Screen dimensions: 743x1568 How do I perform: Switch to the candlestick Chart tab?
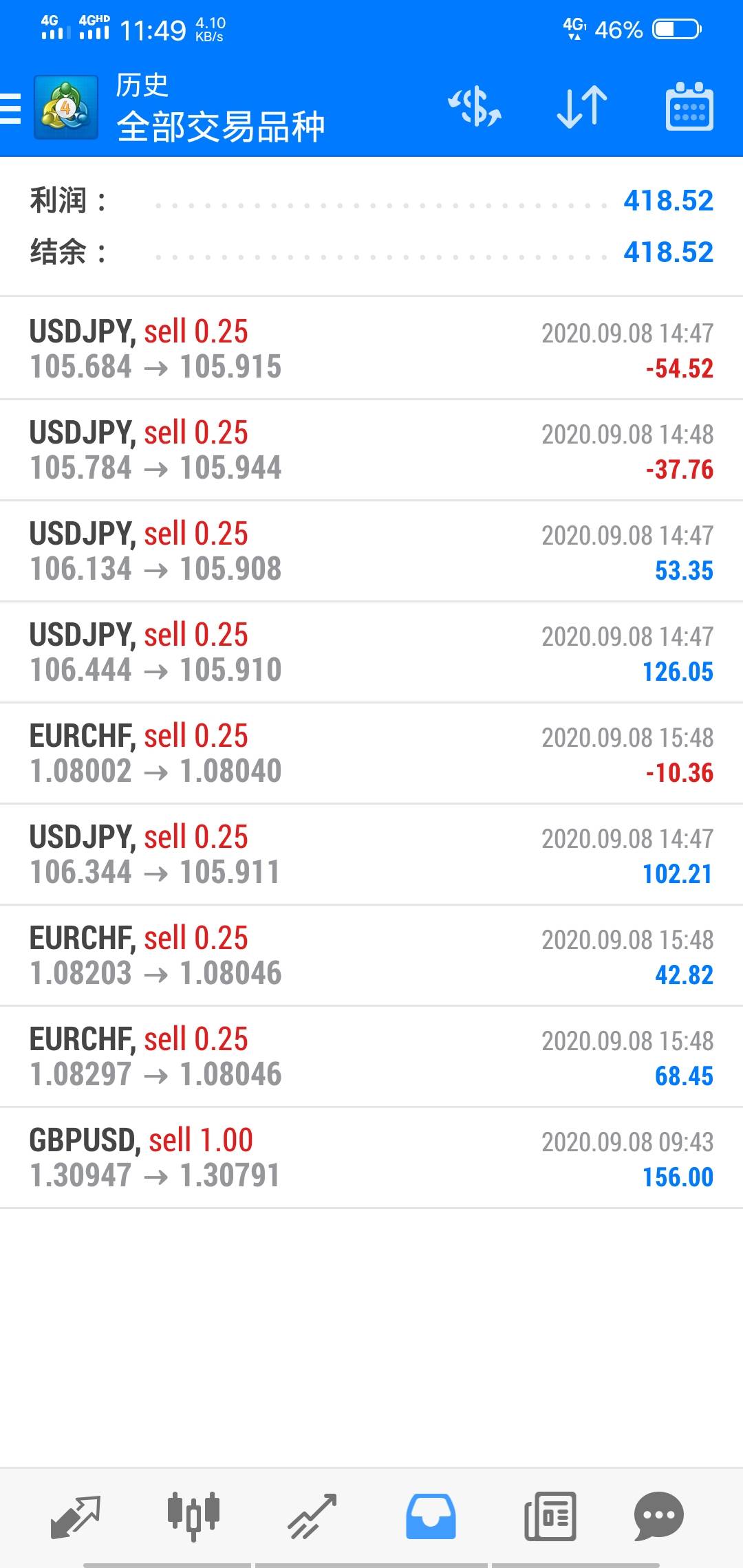pos(193,1516)
